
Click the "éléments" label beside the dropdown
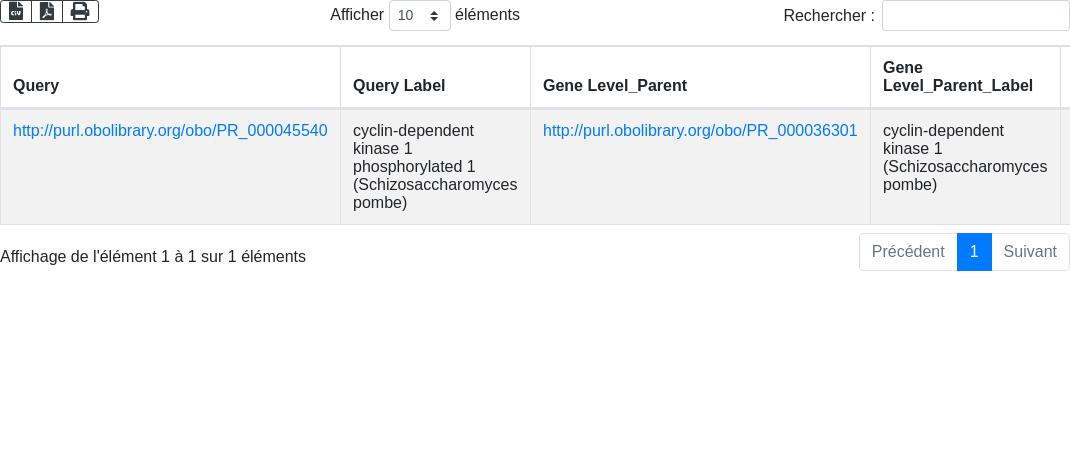(x=487, y=15)
